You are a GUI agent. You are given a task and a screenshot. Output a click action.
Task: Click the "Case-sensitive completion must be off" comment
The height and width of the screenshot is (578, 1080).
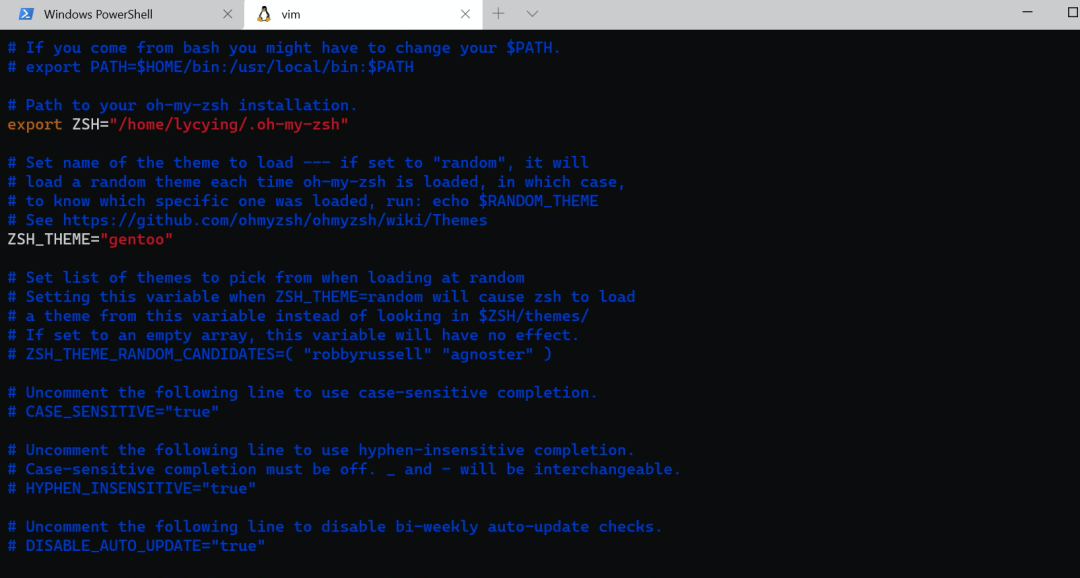[x=344, y=469]
